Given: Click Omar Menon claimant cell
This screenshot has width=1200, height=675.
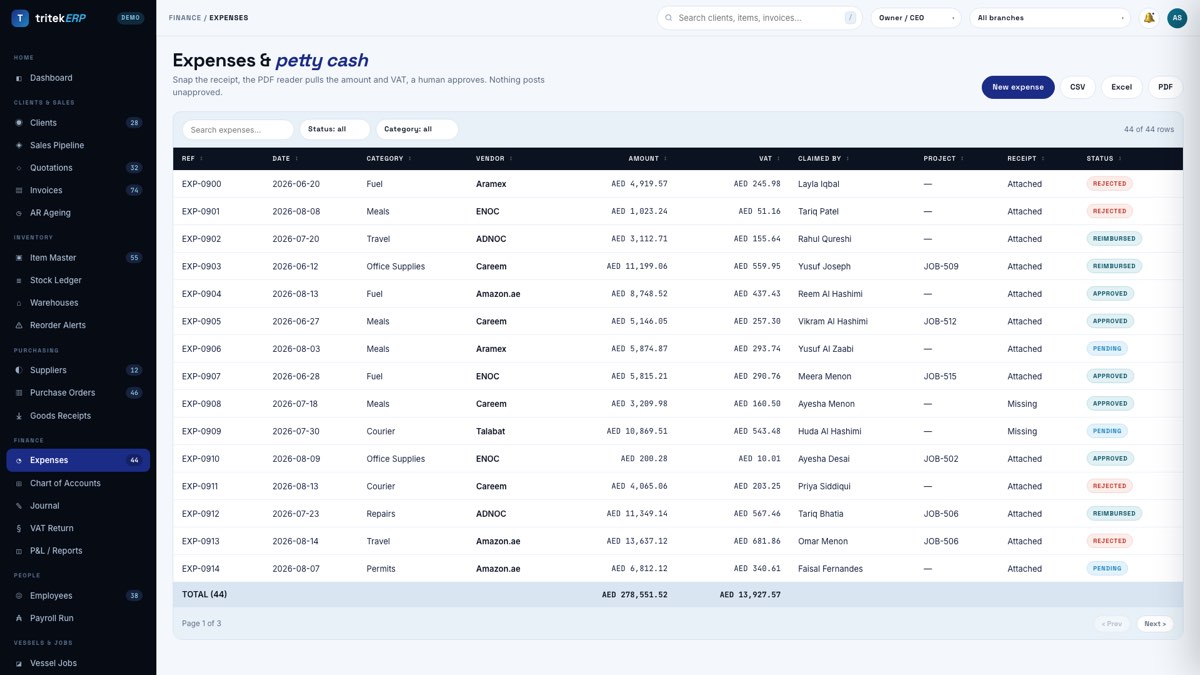Looking at the screenshot, I should pyautogui.click(x=823, y=541).
